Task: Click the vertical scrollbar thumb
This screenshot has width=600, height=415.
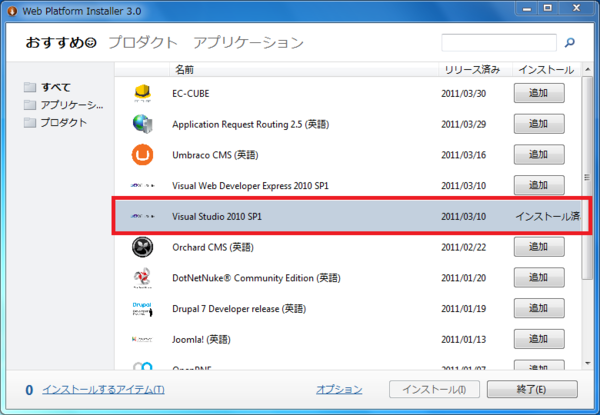Action: [x=587, y=178]
